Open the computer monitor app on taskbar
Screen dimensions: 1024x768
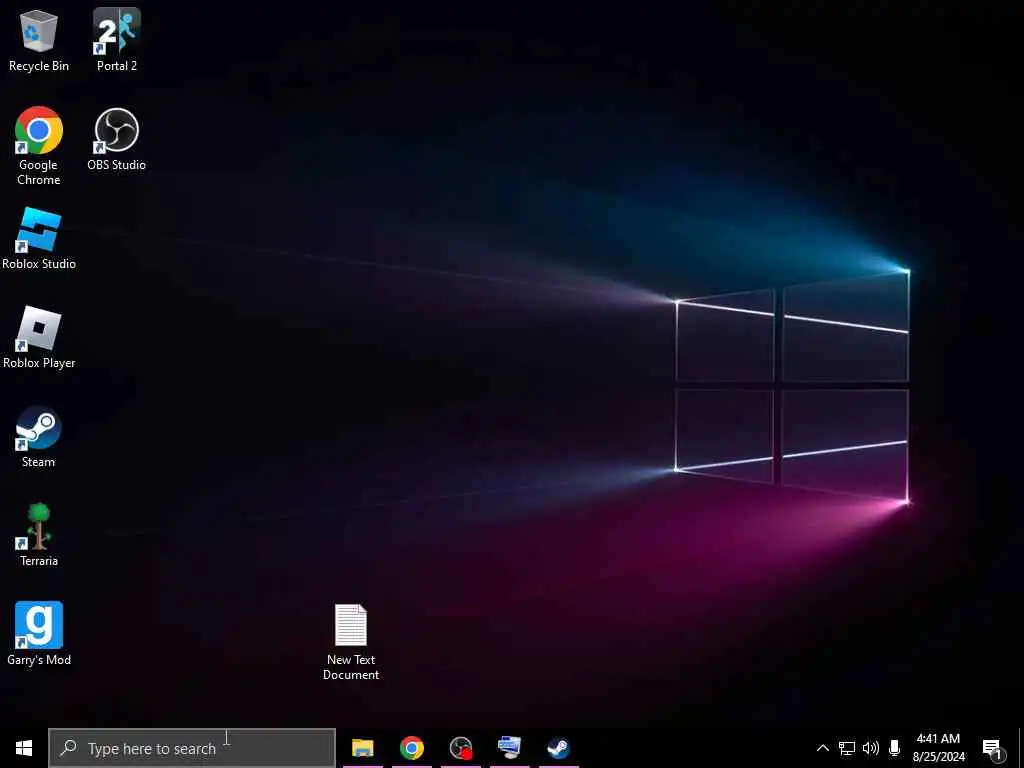(509, 748)
